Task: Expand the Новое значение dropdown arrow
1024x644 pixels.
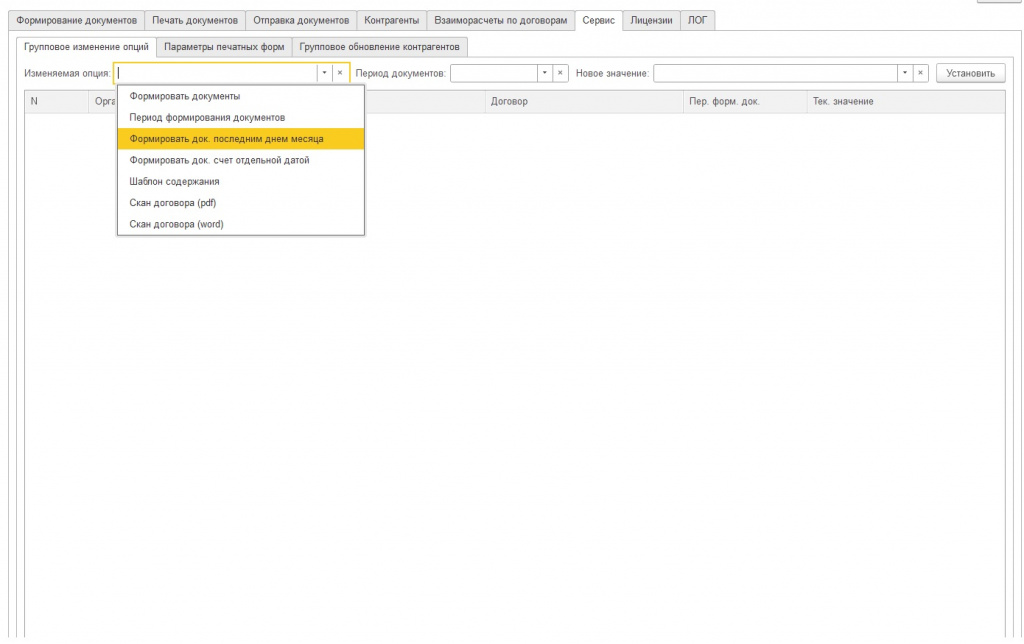Action: 905,73
